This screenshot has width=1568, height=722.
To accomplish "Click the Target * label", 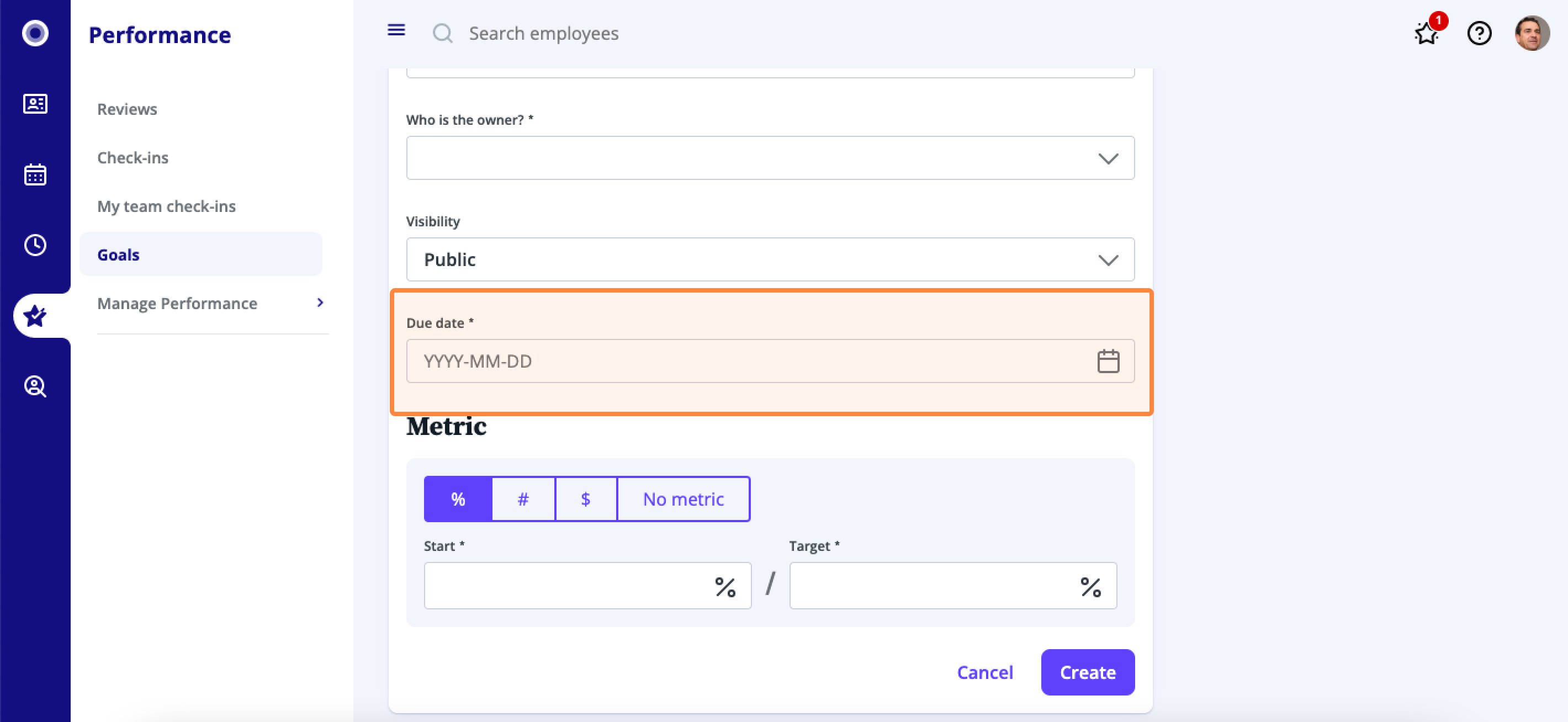I will [x=814, y=545].
